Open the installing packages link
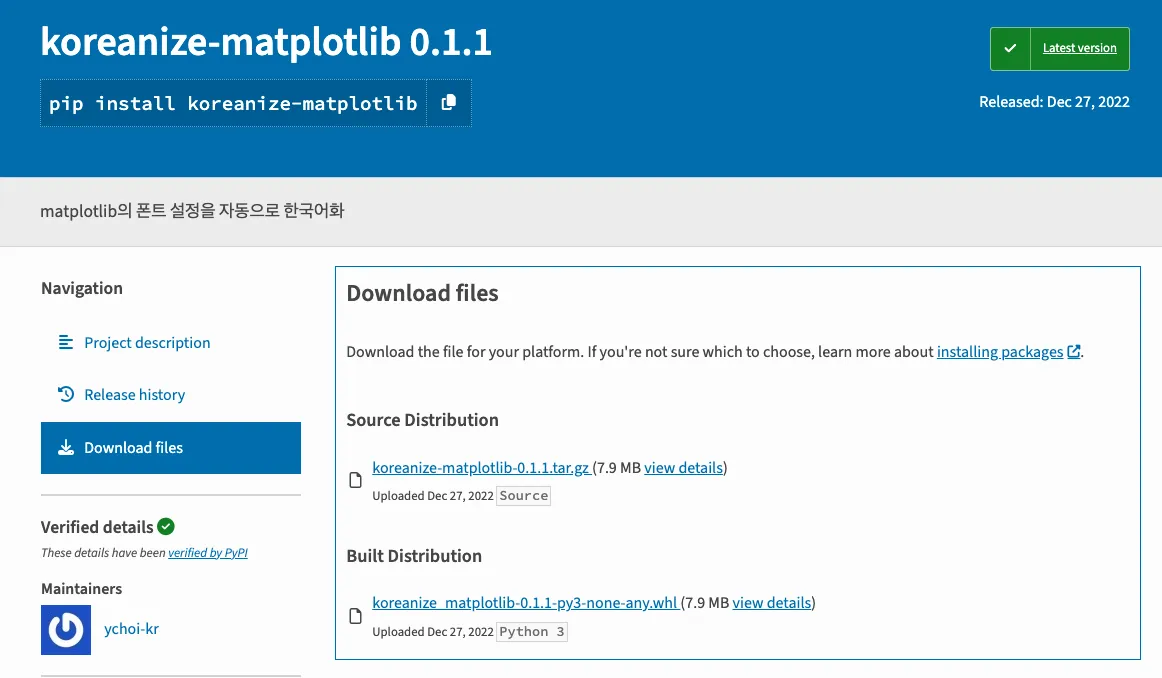This screenshot has width=1162, height=678. (1000, 352)
